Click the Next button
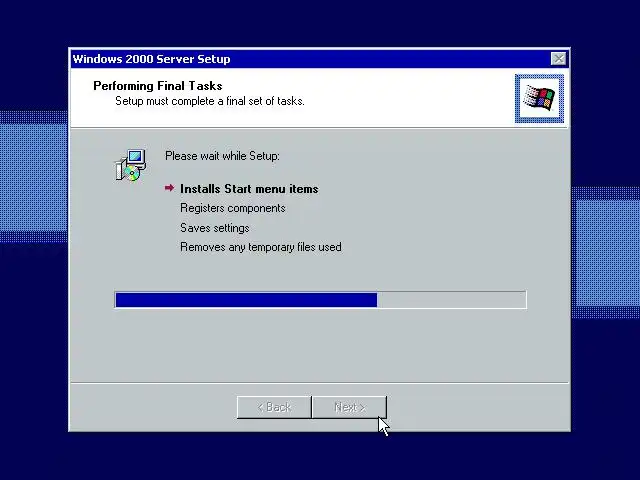The height and width of the screenshot is (480, 640). point(349,407)
